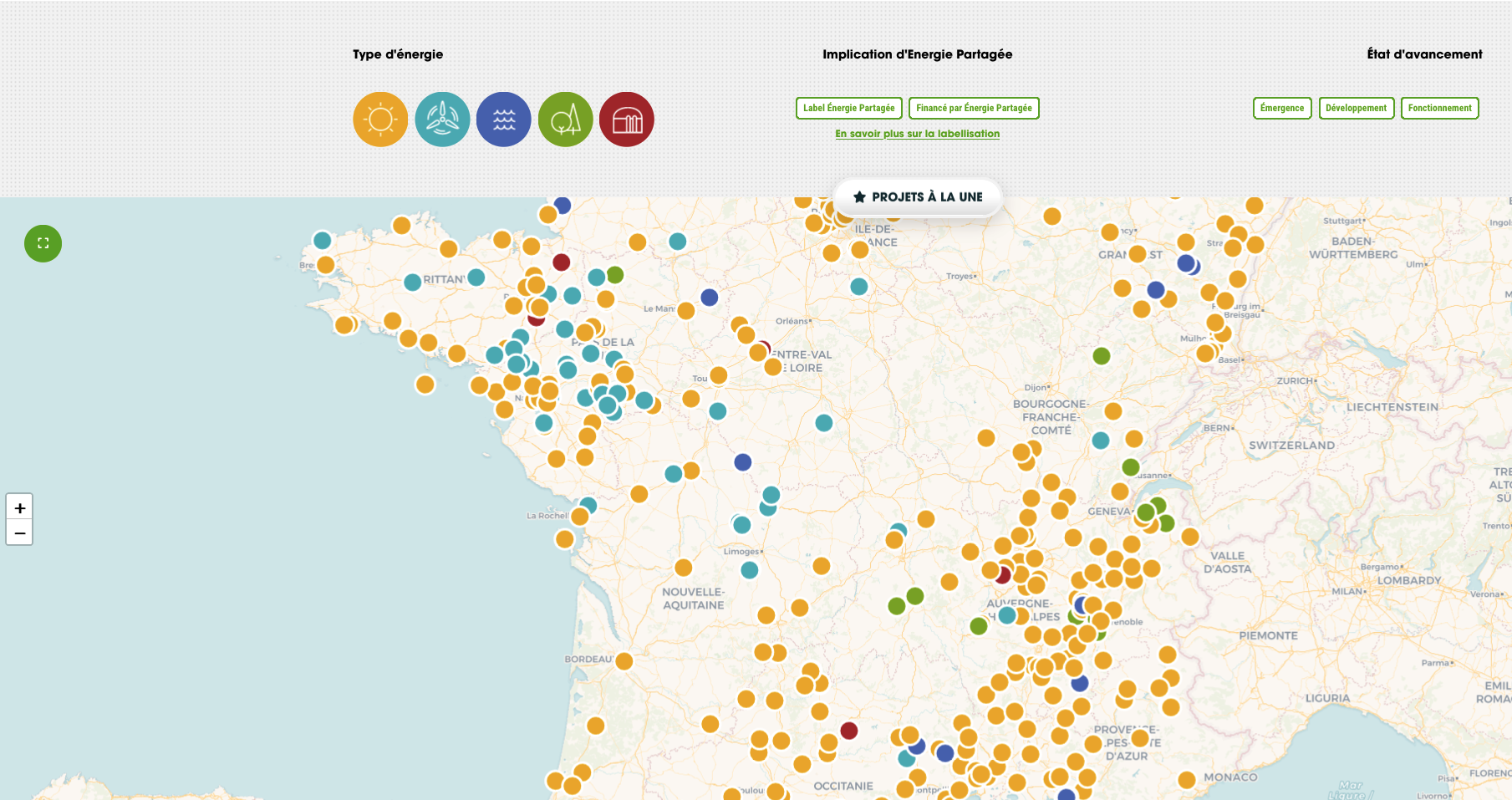Enable the Développement status filter
Viewport: 1512px width, 800px height.
click(x=1356, y=108)
